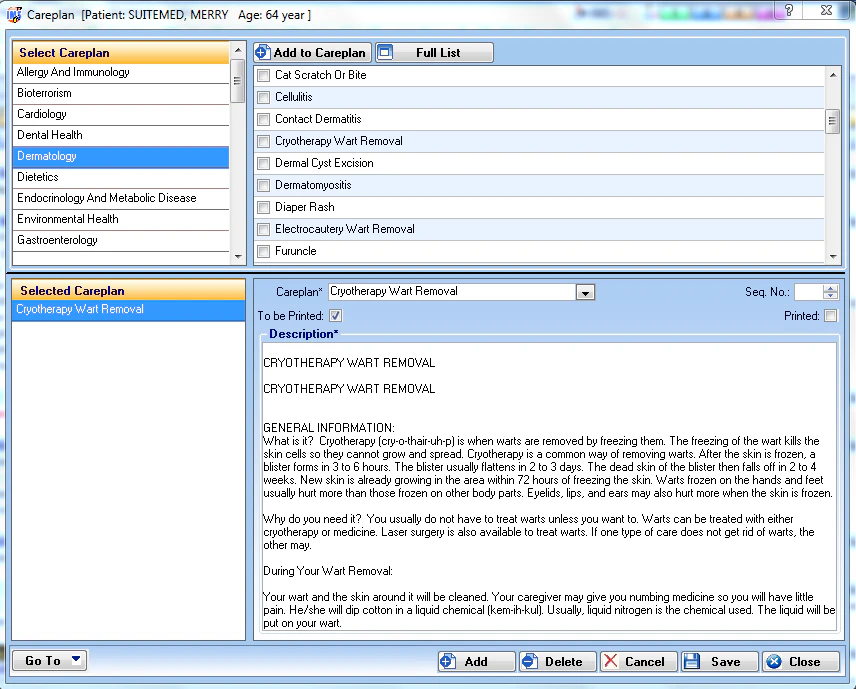
Task: Open the Full List view
Action: 434,52
